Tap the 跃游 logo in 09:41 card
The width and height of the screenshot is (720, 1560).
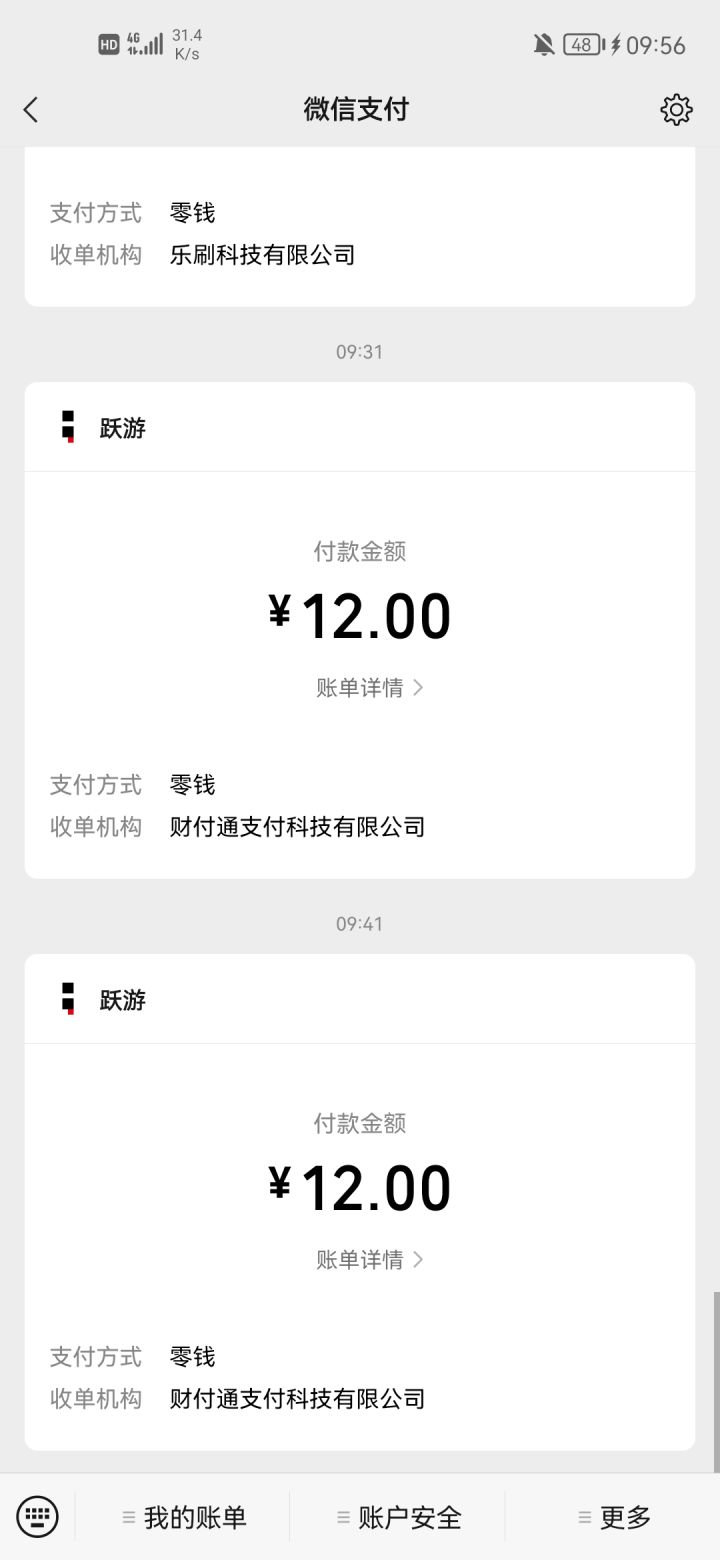pyautogui.click(x=68, y=999)
